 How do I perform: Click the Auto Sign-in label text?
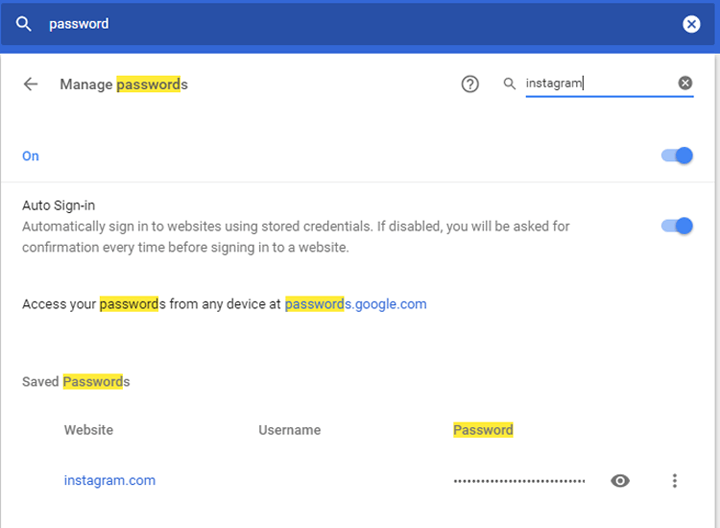(x=59, y=205)
